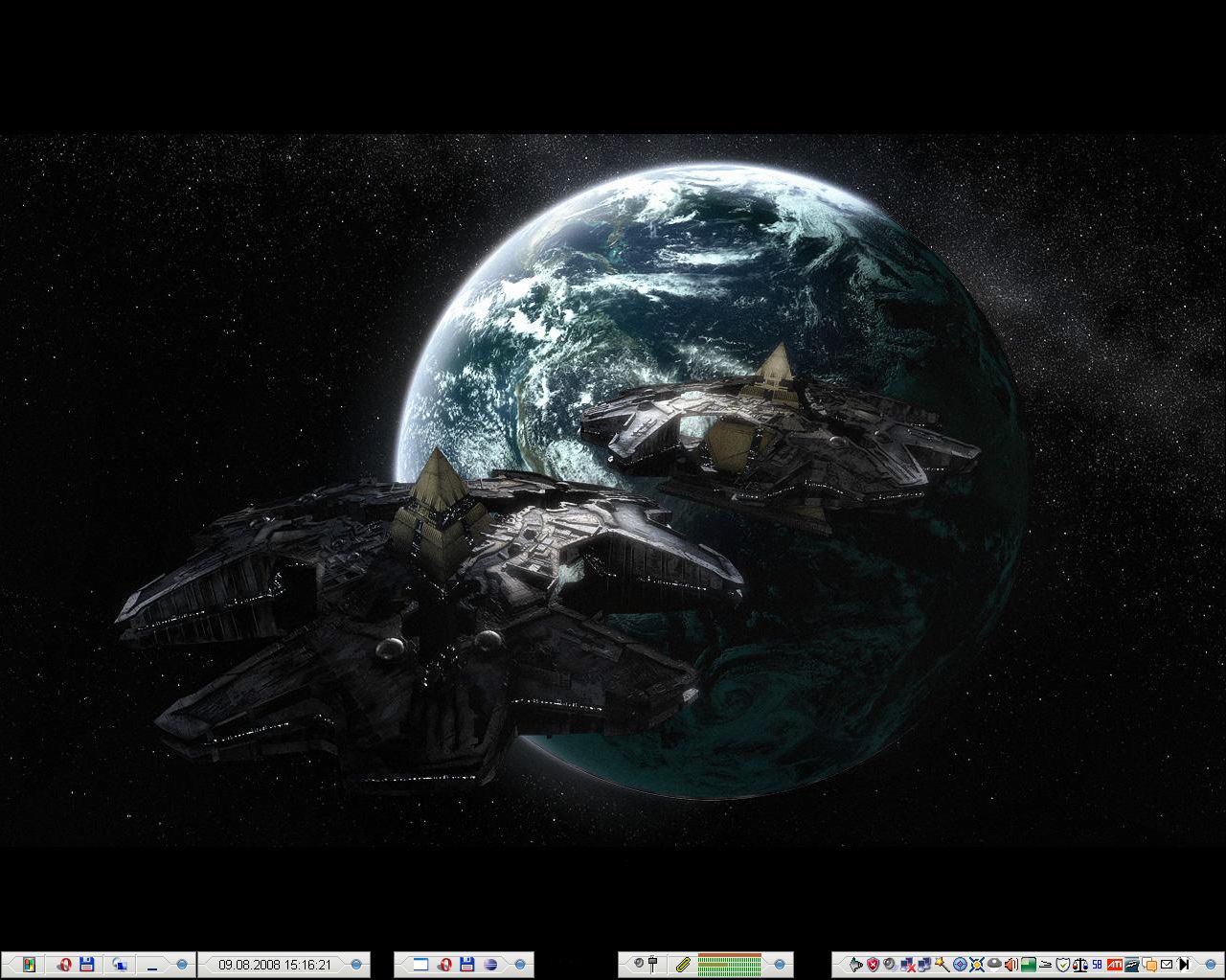Click the Start menu flag icon
The width and height of the screenshot is (1226, 980).
click(x=29, y=964)
